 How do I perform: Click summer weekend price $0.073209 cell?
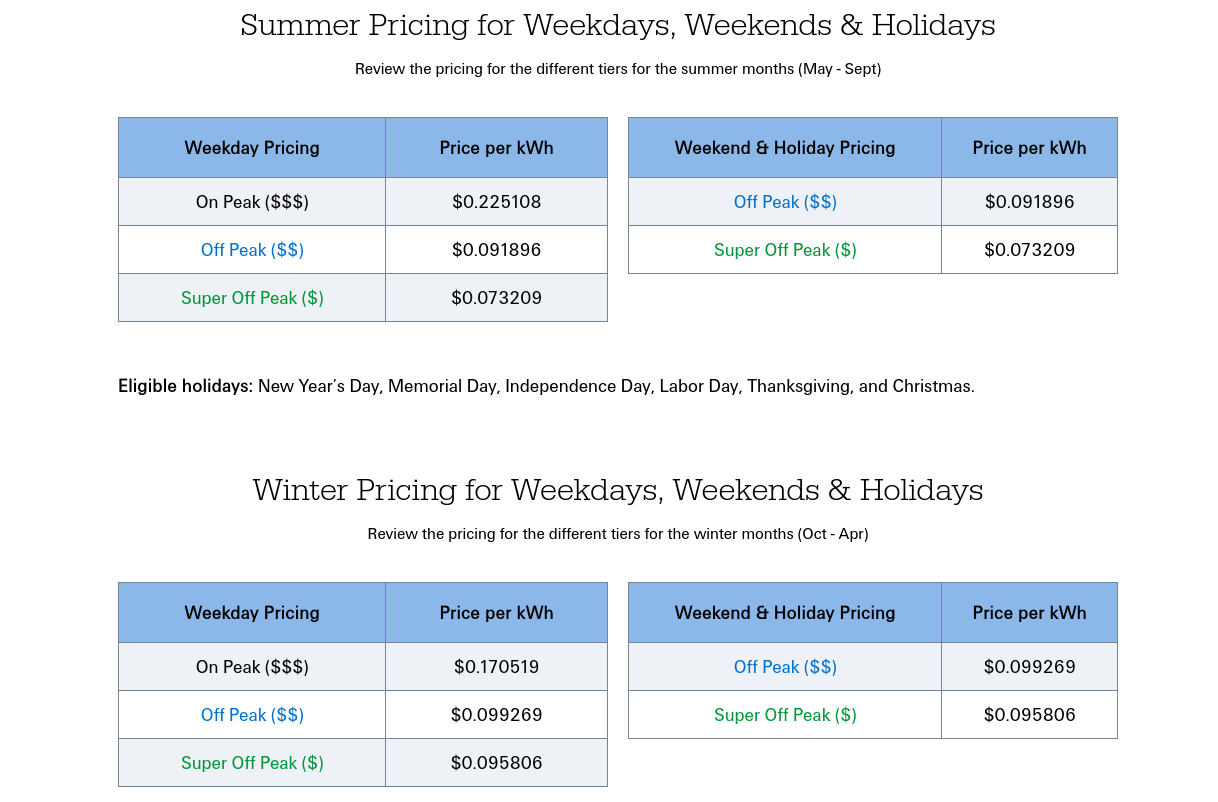[1029, 250]
